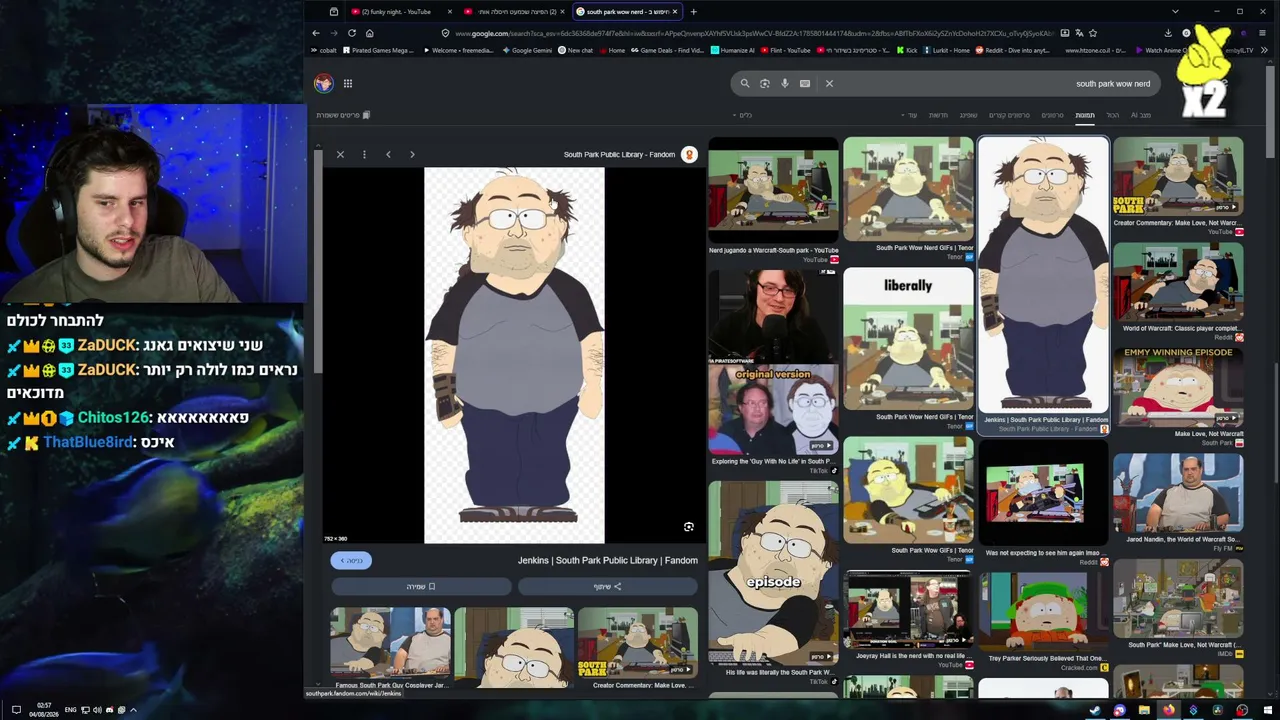
Task: Select the AI mode search tab
Action: tap(1140, 115)
